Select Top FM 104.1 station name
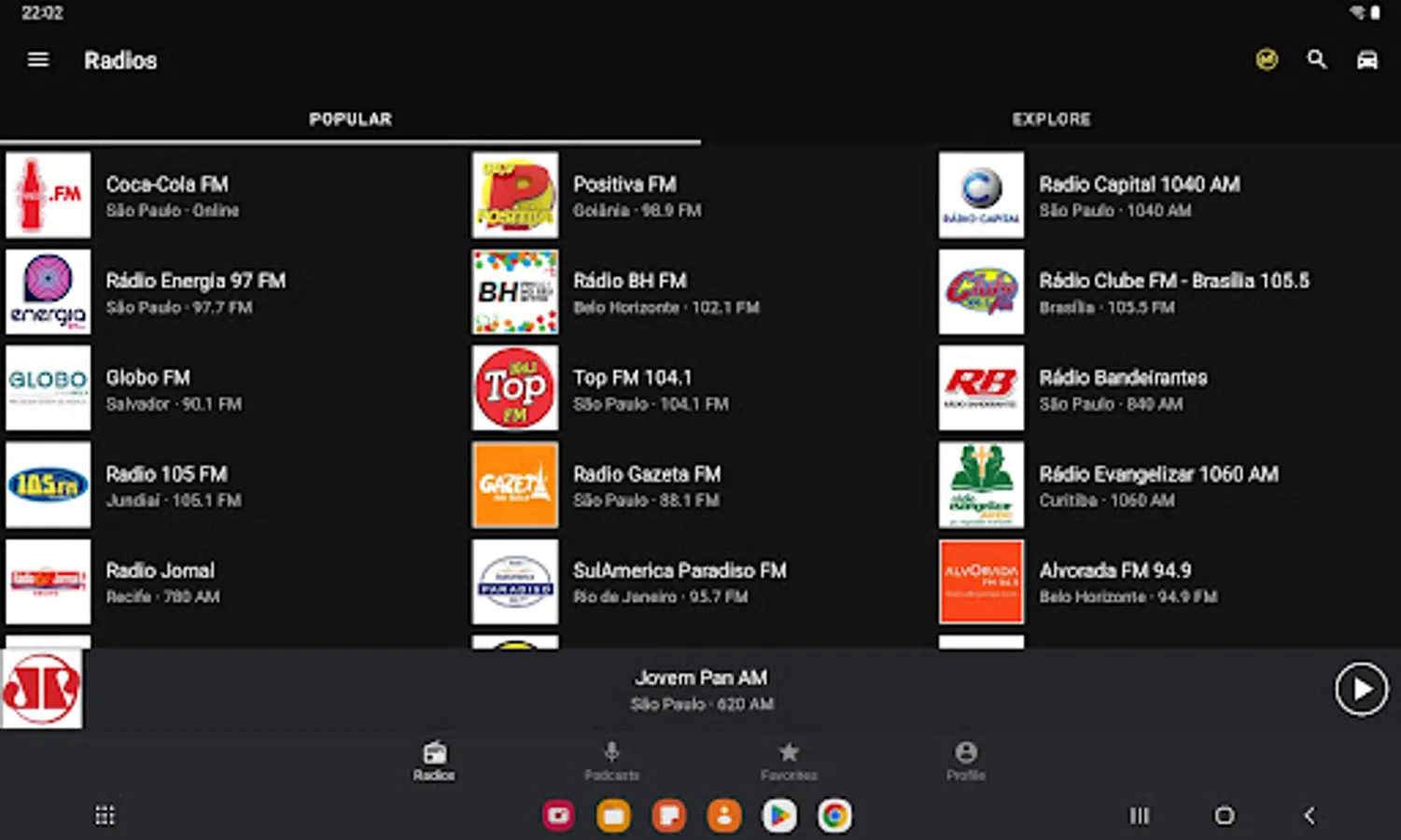1401x840 pixels. pos(633,378)
